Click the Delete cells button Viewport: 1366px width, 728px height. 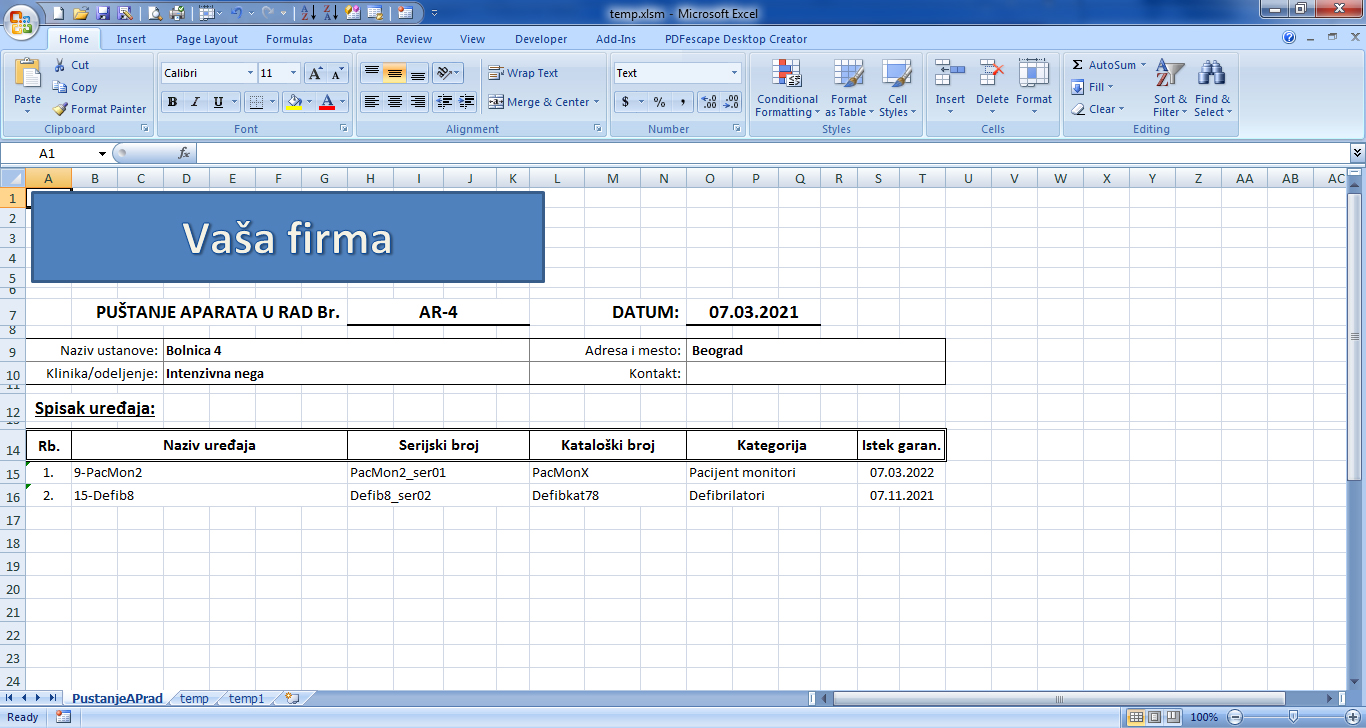pyautogui.click(x=992, y=88)
